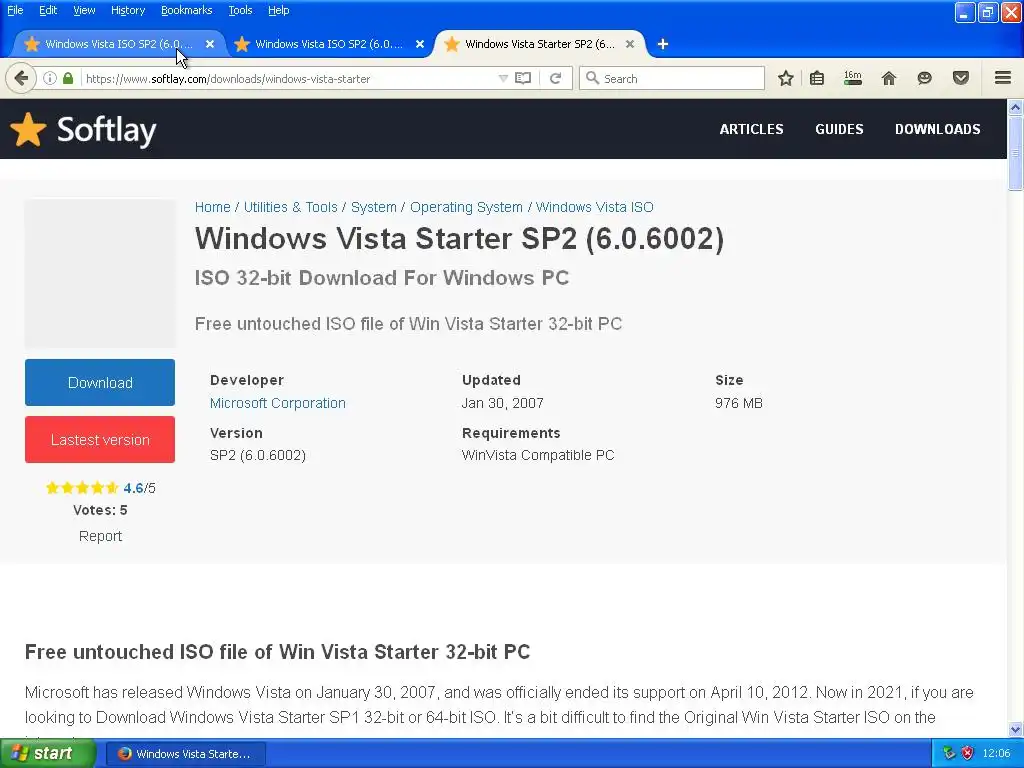The image size is (1024, 768).
Task: Click the green padlock security icon
Action: point(68,78)
